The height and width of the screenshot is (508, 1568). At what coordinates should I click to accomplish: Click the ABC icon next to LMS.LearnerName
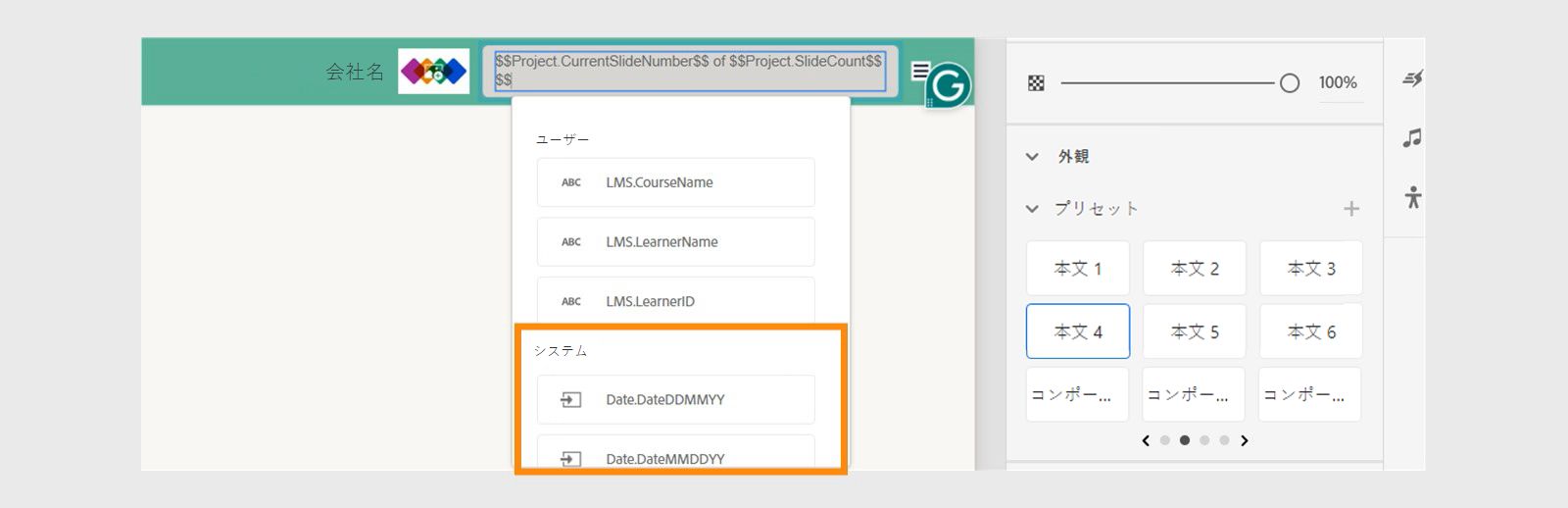571,242
